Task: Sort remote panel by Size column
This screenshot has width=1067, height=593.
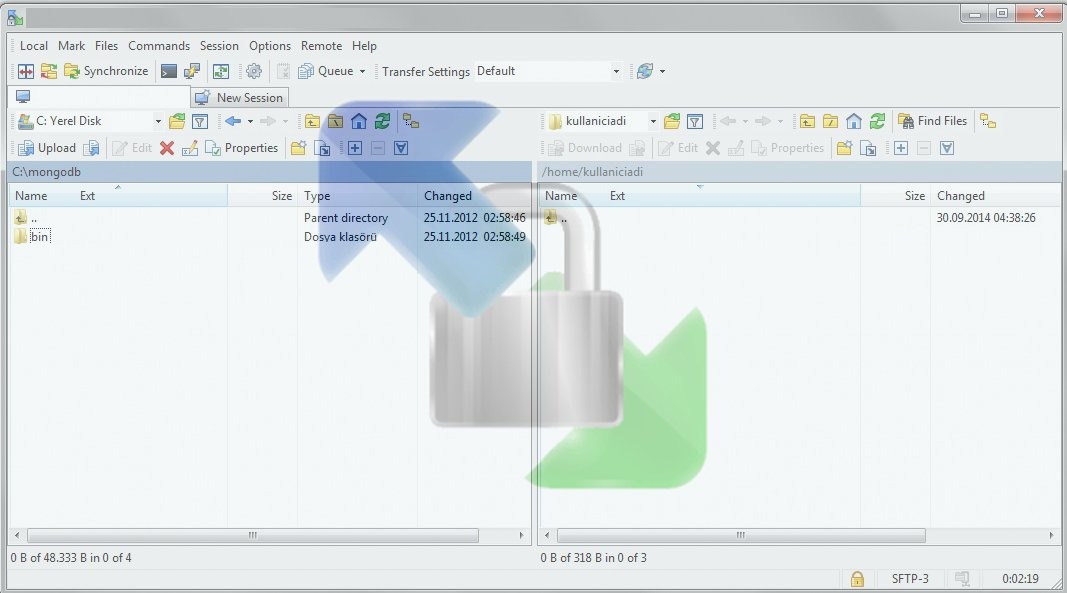Action: [896, 196]
